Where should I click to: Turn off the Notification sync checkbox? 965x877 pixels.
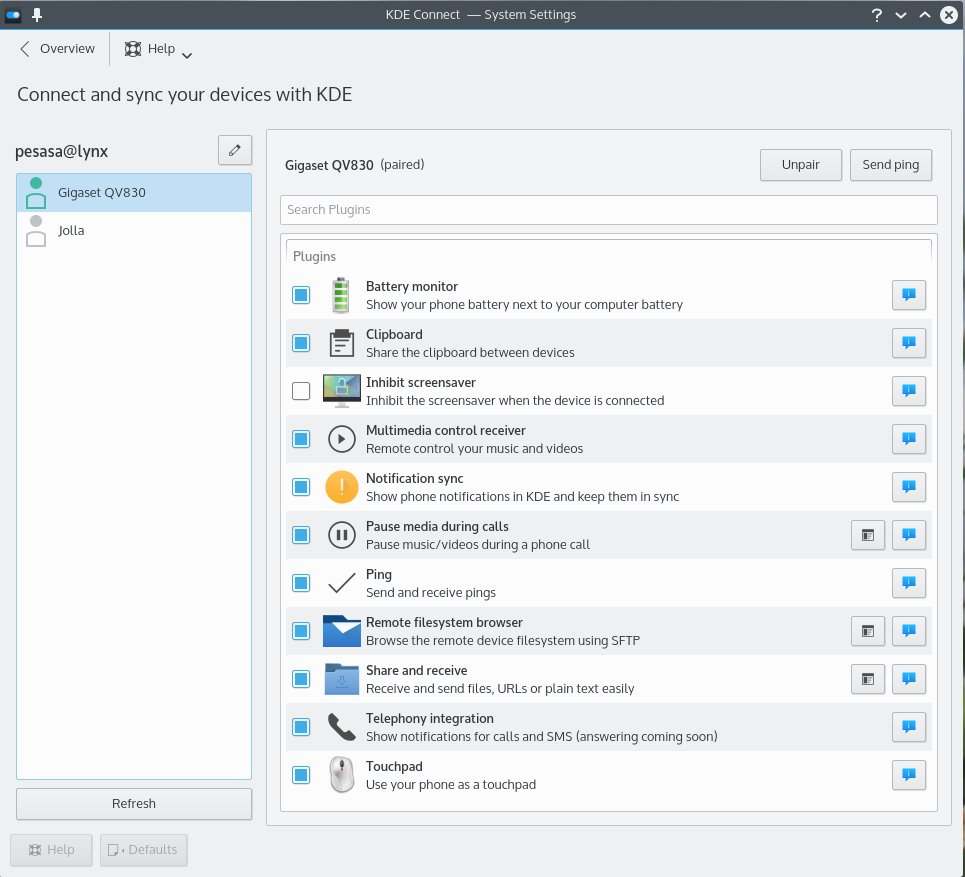pyautogui.click(x=301, y=487)
